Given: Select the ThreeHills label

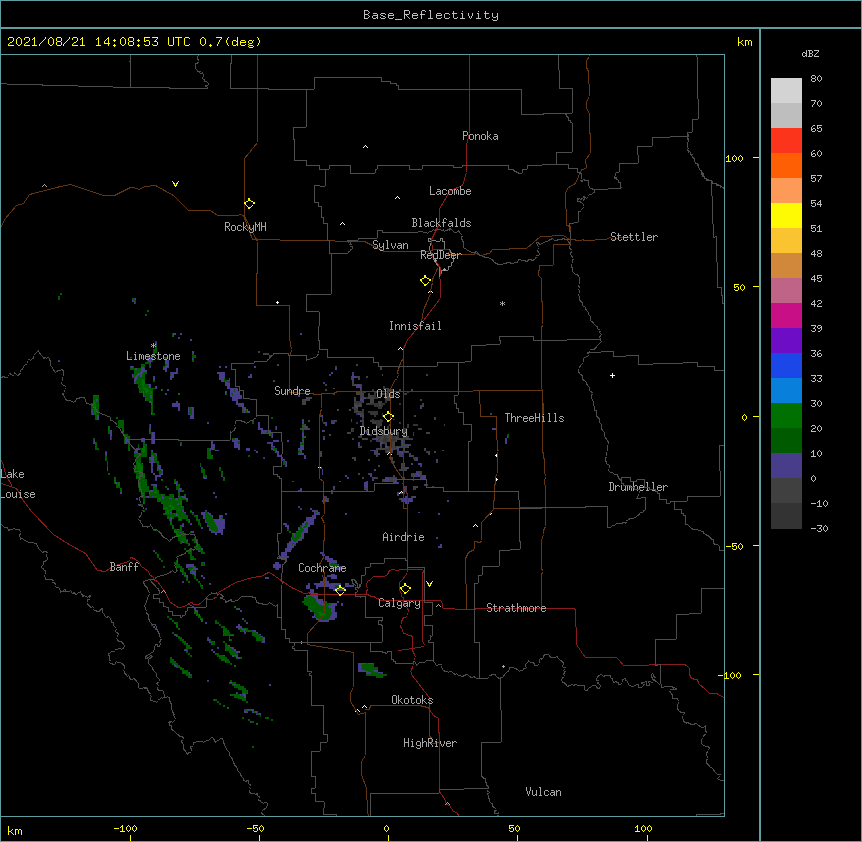Looking at the screenshot, I should pyautogui.click(x=534, y=418).
